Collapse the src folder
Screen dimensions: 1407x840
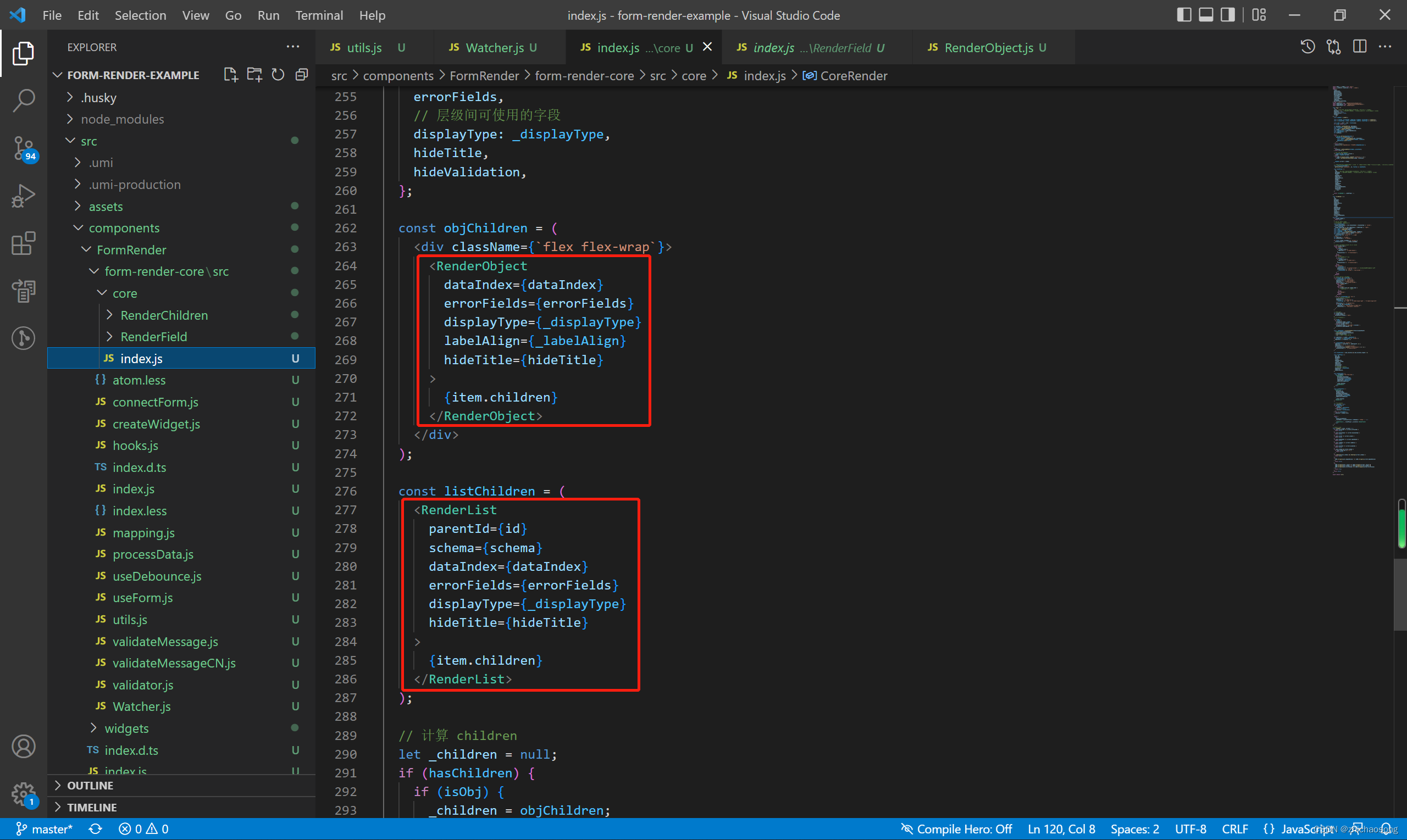click(x=181, y=141)
